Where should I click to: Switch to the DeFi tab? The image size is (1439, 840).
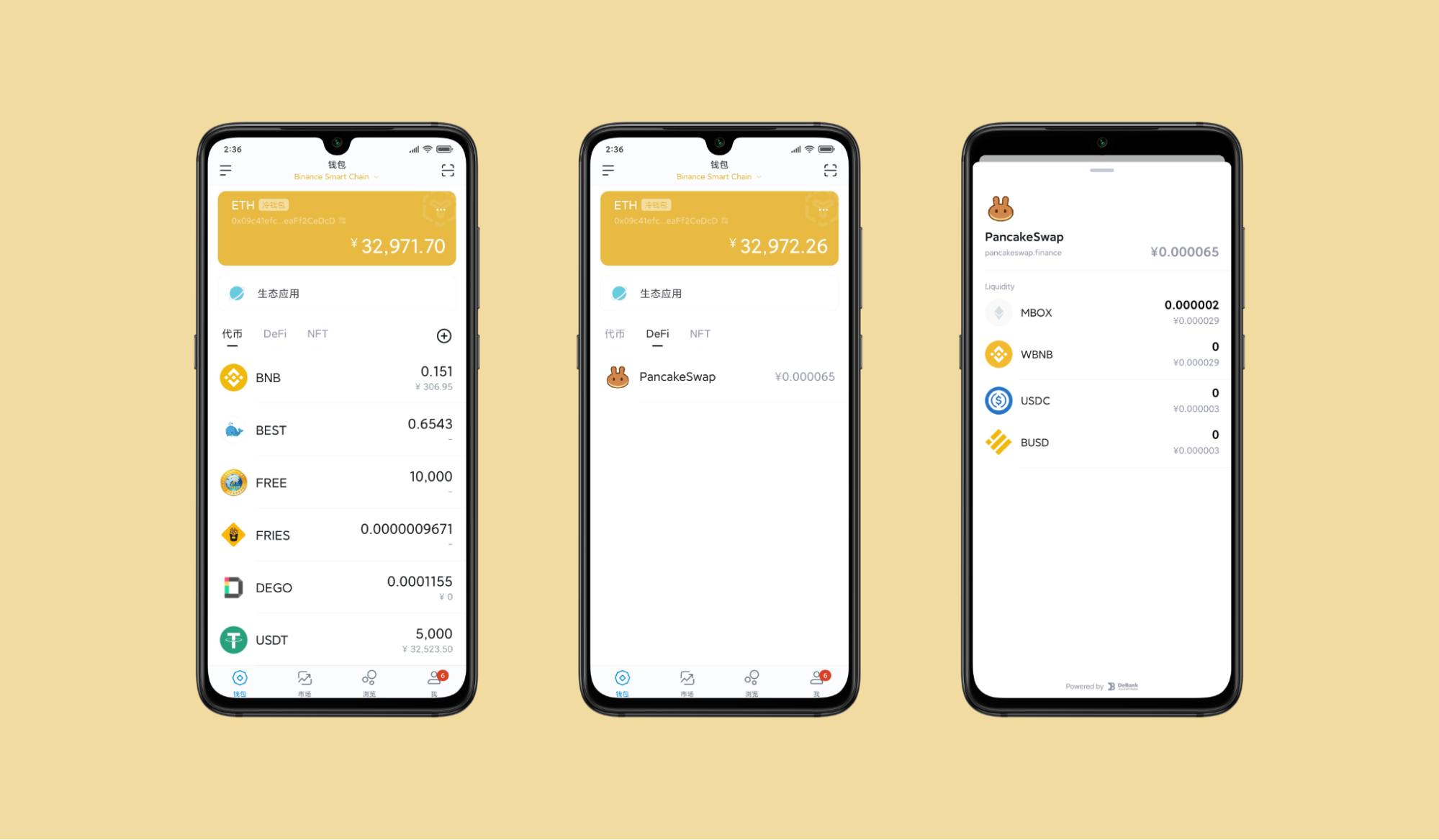pyautogui.click(x=276, y=333)
